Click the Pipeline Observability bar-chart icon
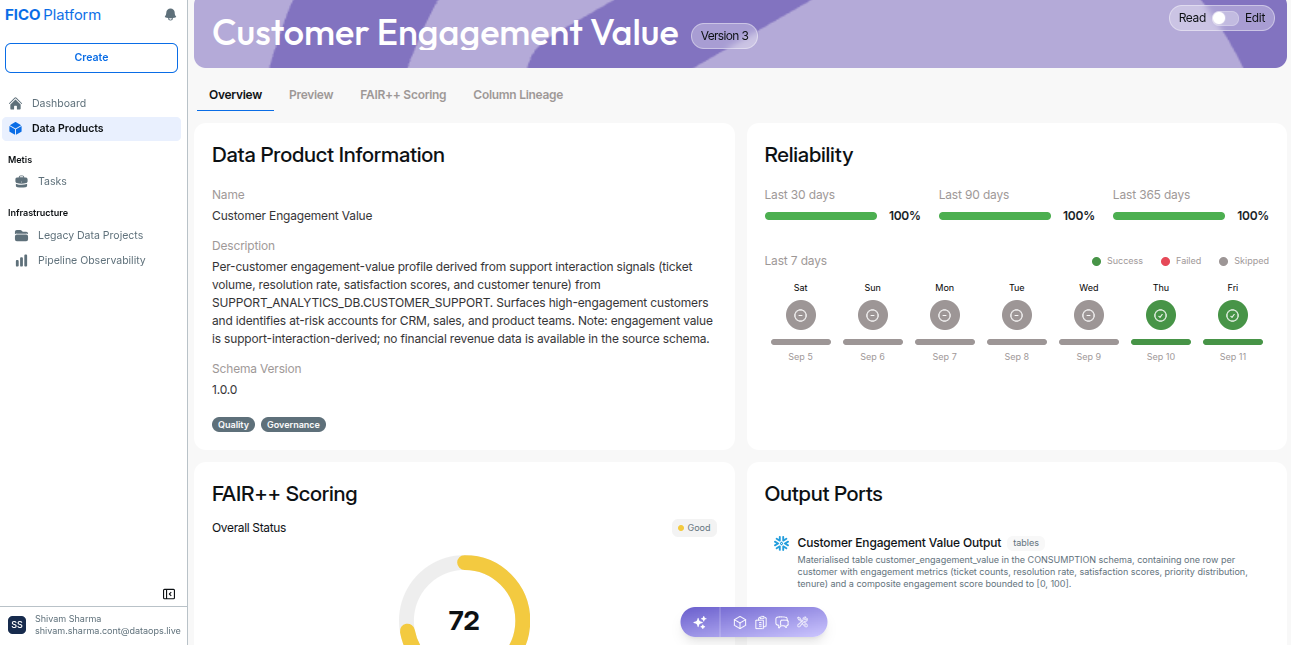 click(21, 260)
